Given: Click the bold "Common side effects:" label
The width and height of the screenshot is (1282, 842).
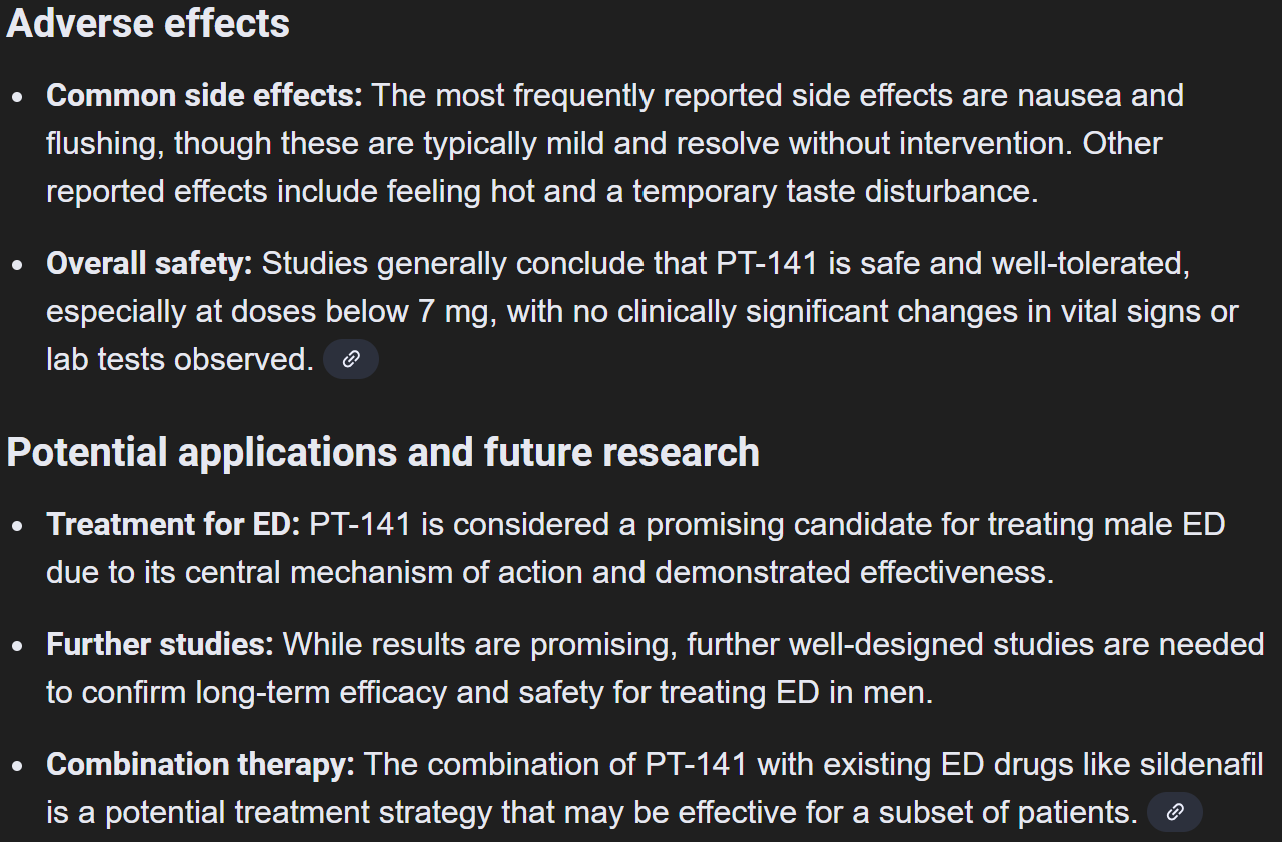Looking at the screenshot, I should click(x=204, y=96).
